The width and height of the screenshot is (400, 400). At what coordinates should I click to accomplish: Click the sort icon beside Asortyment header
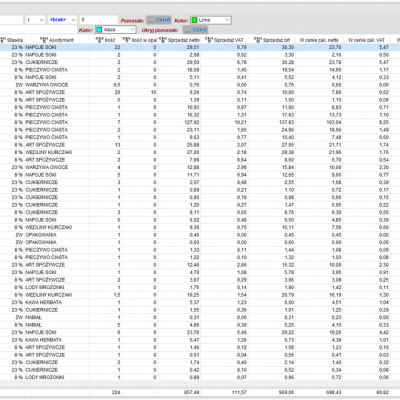[x=44, y=40]
